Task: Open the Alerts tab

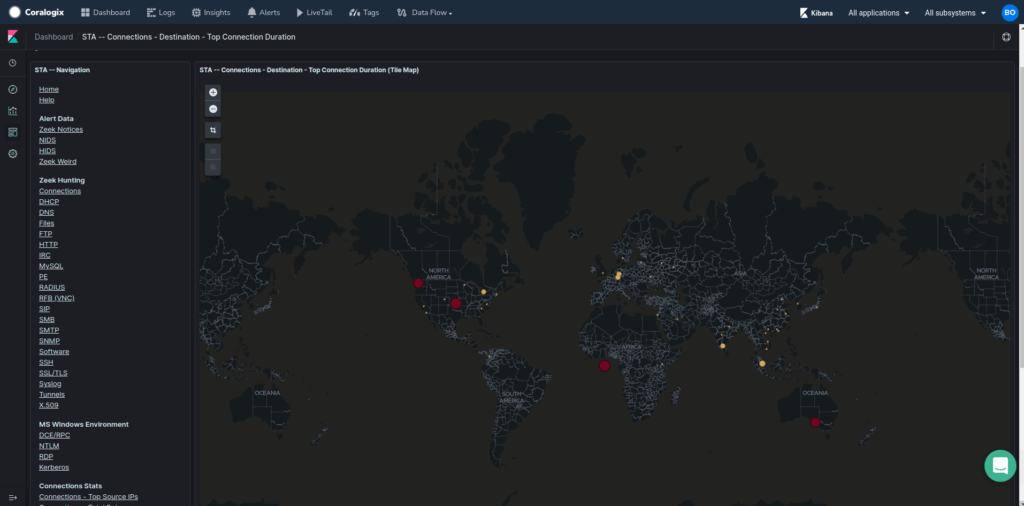Action: 264,12
